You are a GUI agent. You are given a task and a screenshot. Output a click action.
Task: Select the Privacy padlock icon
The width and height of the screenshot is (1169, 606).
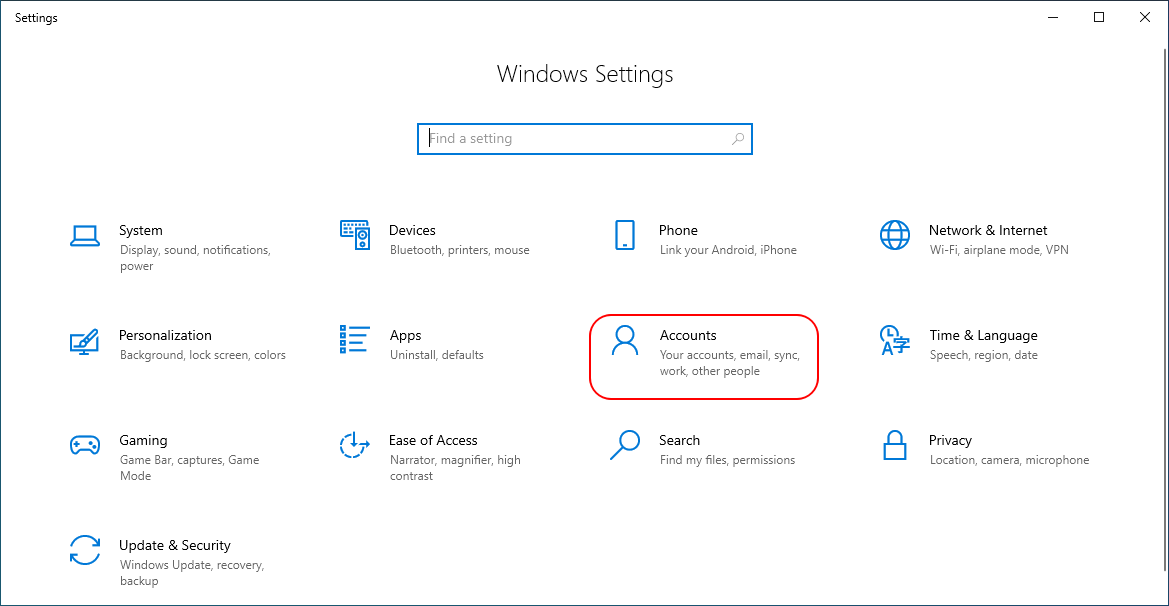[x=895, y=446]
